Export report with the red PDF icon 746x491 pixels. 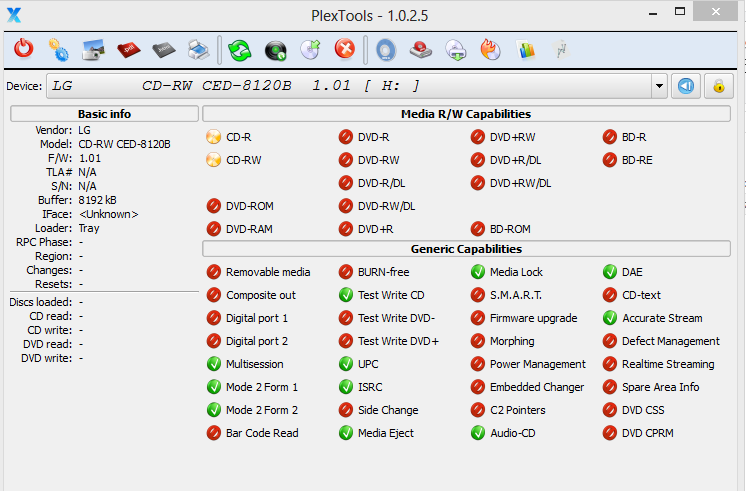pyautogui.click(x=128, y=49)
